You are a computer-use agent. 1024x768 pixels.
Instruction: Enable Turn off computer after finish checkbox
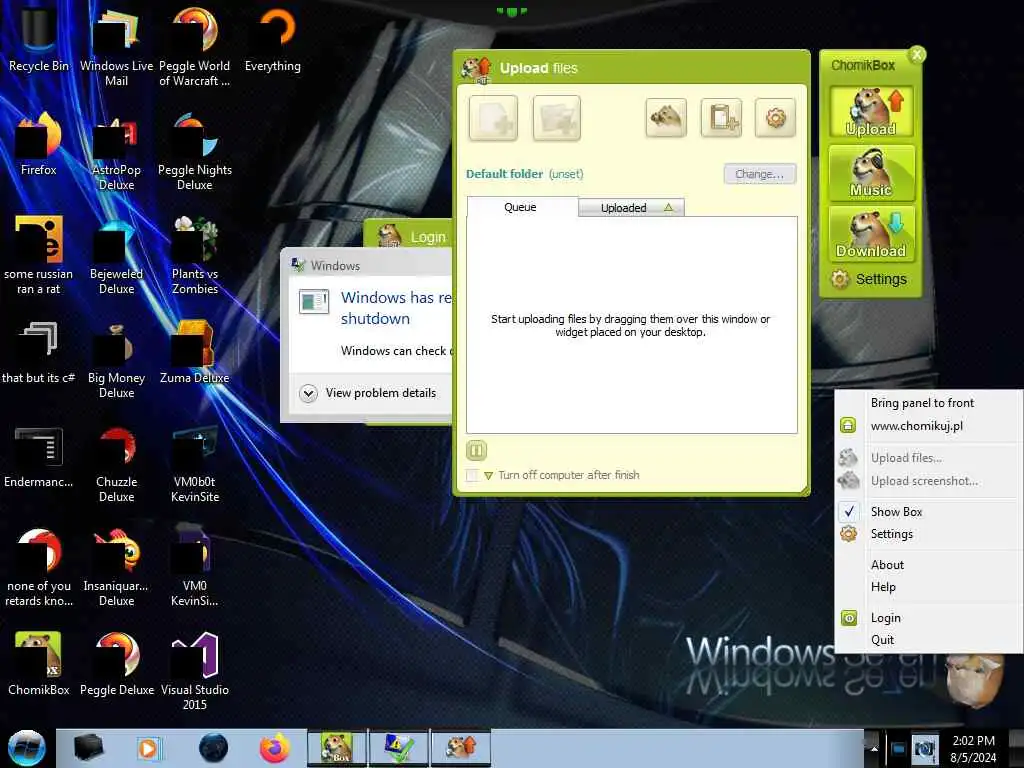coord(472,475)
